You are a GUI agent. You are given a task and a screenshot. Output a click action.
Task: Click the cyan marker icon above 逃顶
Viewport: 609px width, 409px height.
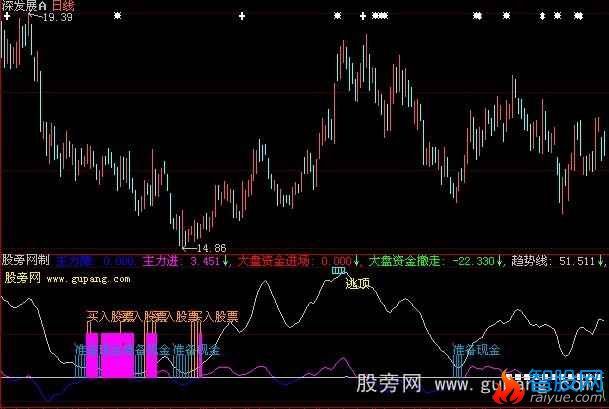click(338, 271)
